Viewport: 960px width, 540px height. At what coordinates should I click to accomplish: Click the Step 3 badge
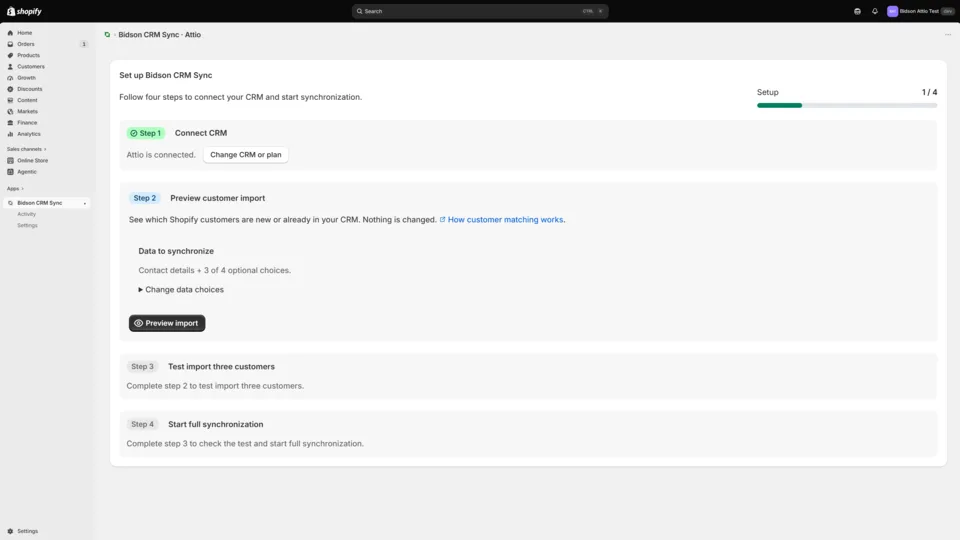pos(143,367)
